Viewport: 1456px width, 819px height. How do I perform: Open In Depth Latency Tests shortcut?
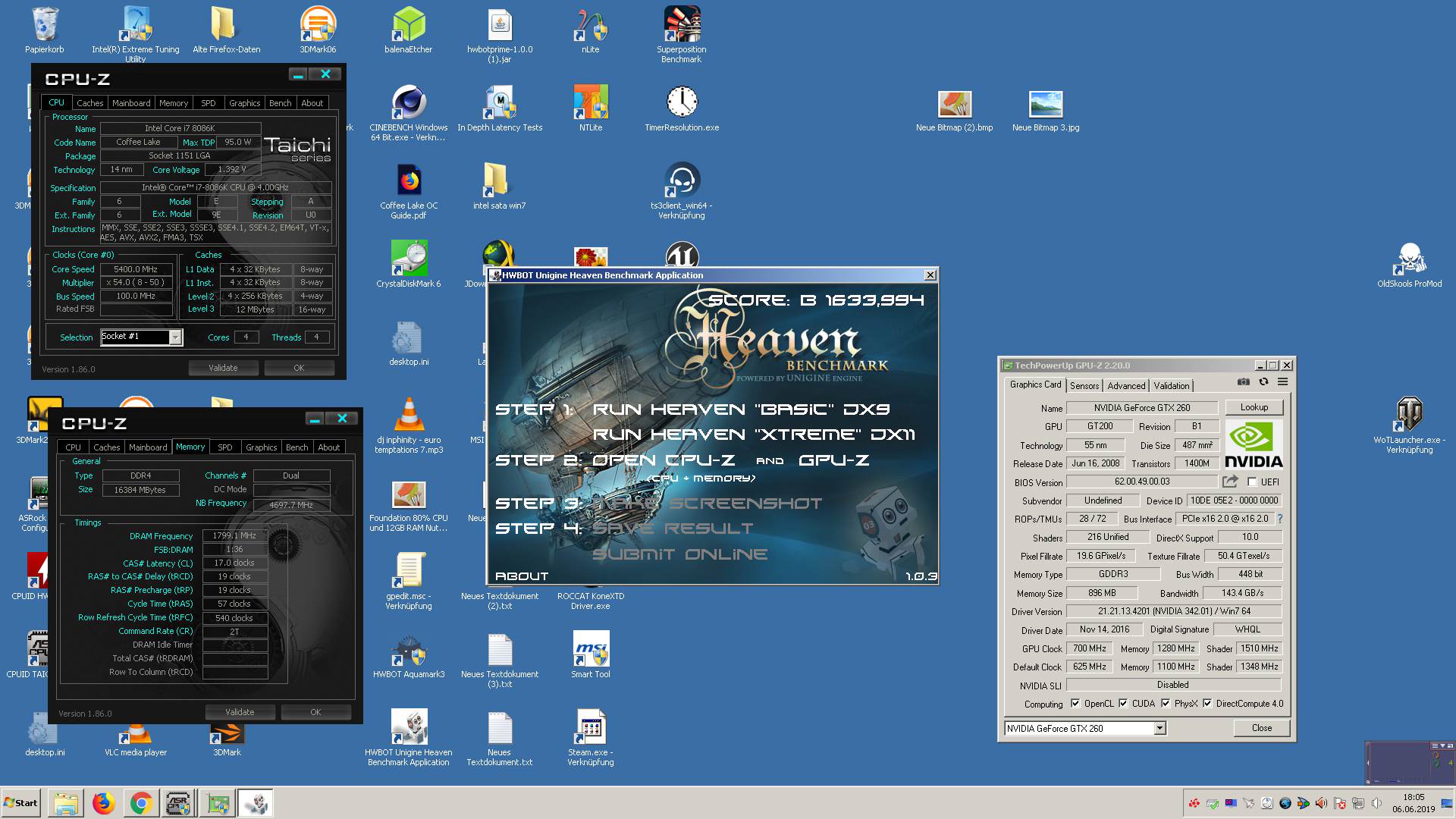point(500,108)
